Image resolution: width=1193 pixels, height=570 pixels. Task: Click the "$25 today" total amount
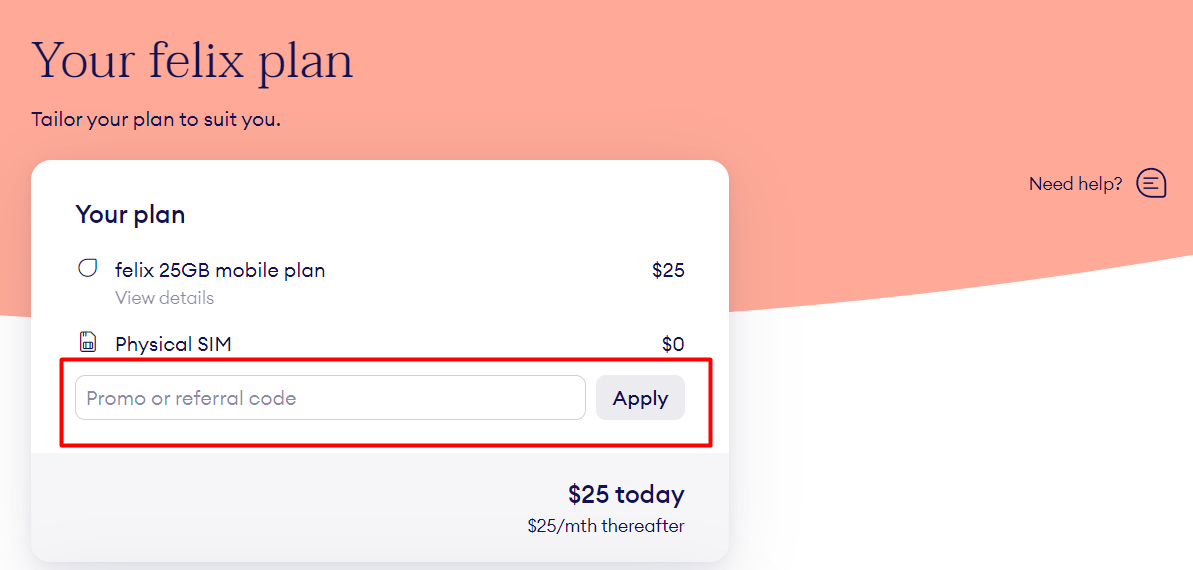626,494
